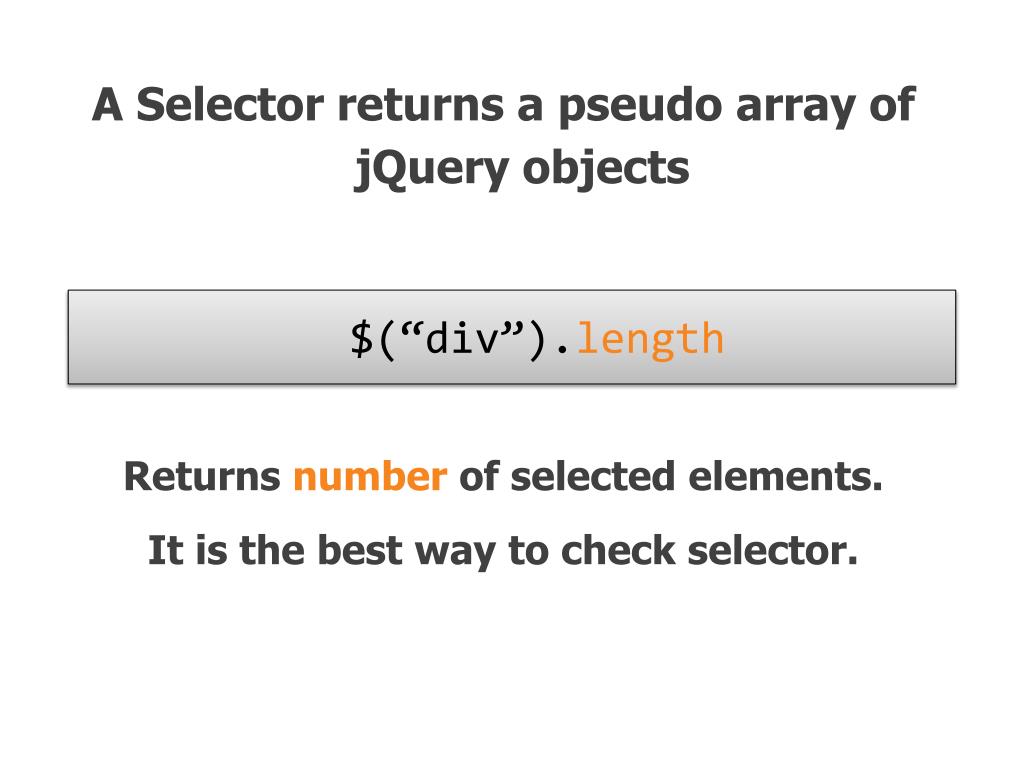Screen dimensions: 1024x768
Task: Click the orange "length" code text
Action: click(x=650, y=339)
